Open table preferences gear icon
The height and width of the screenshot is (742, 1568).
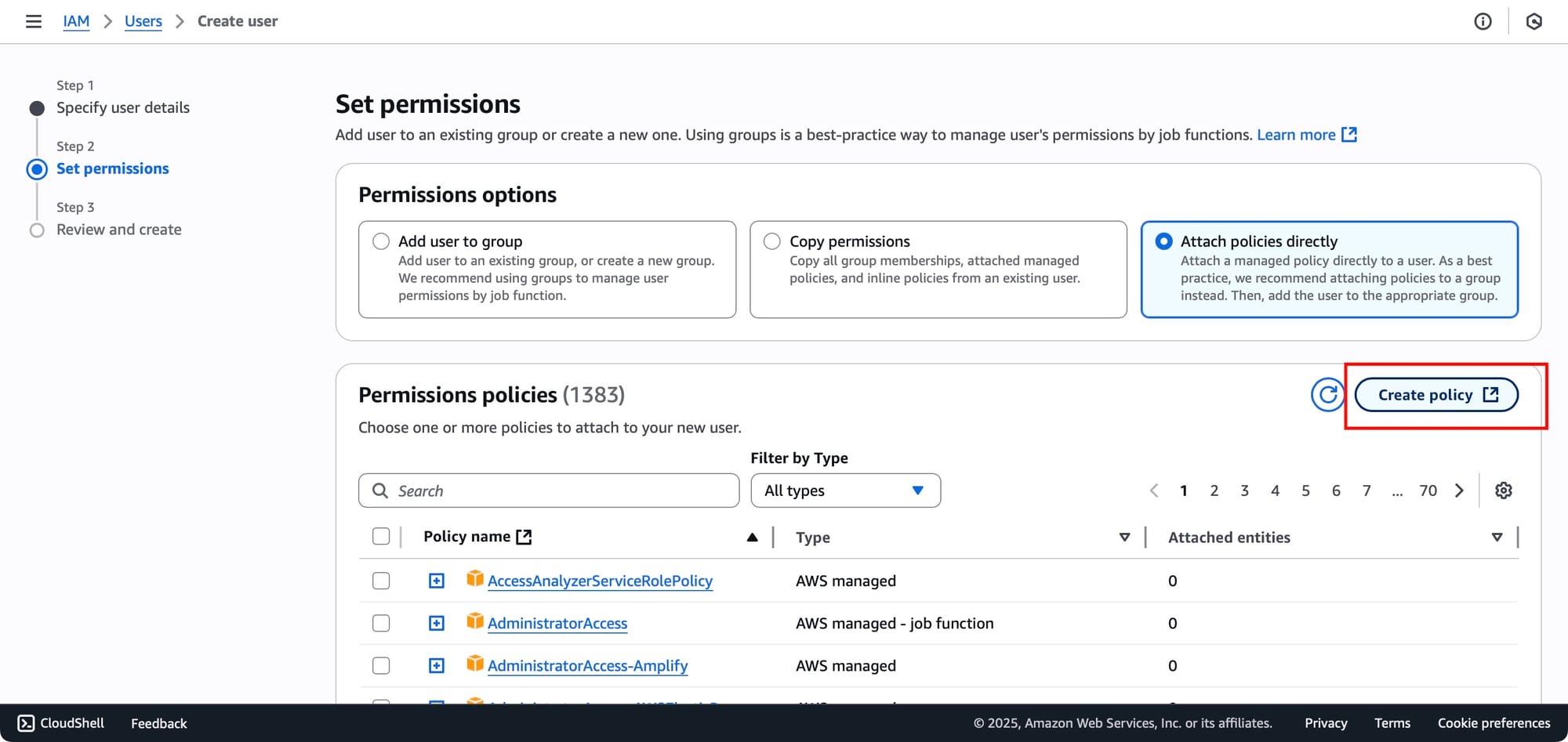(x=1503, y=490)
